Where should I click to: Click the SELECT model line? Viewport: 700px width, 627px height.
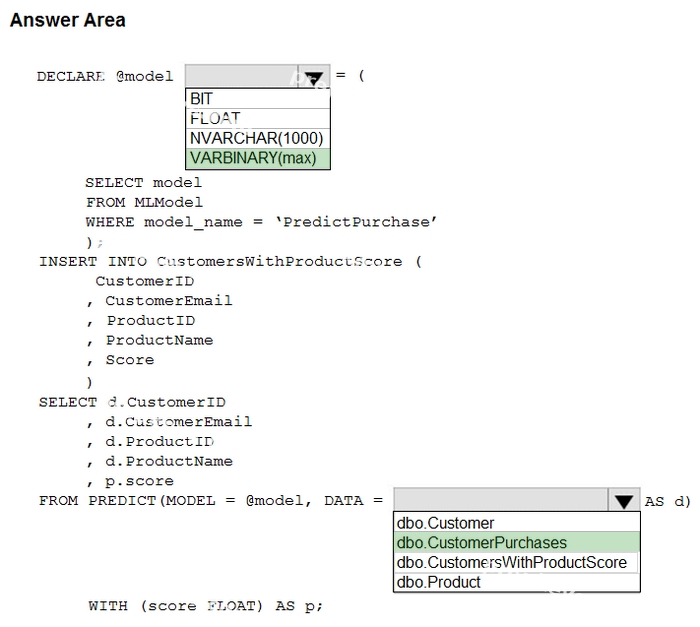pyautogui.click(x=143, y=183)
